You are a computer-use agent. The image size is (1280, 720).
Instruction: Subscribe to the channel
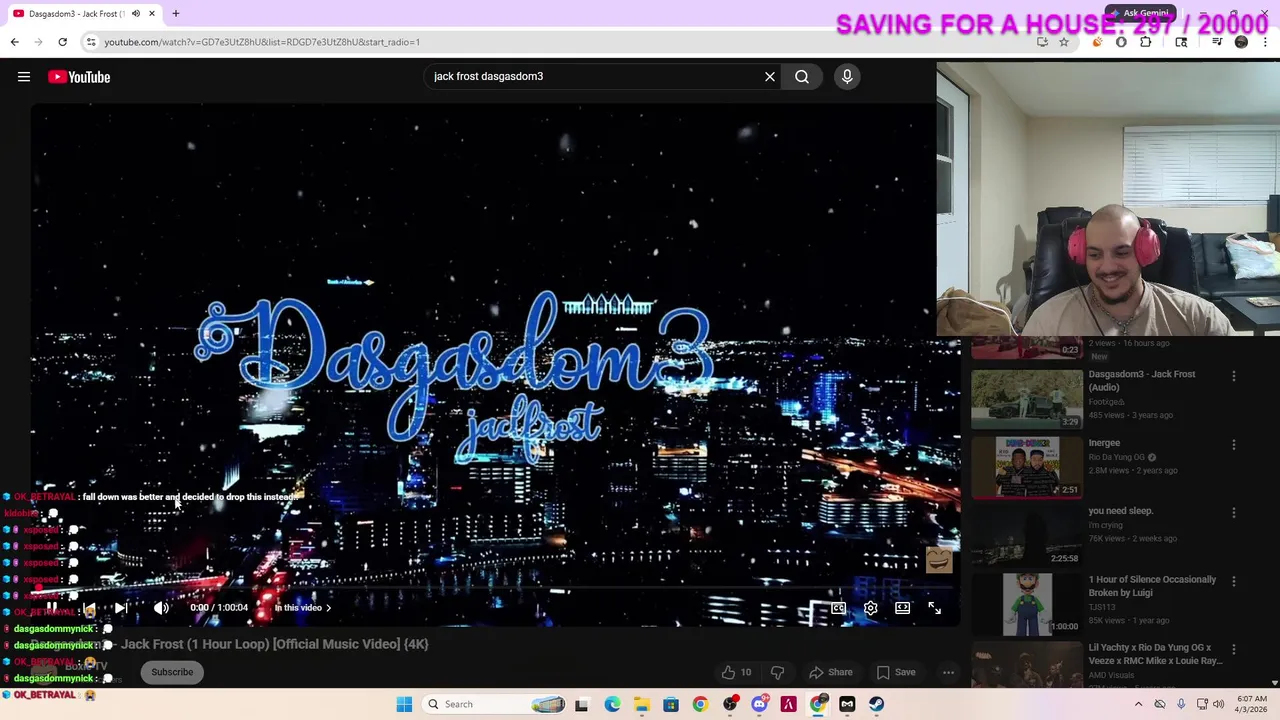point(172,672)
